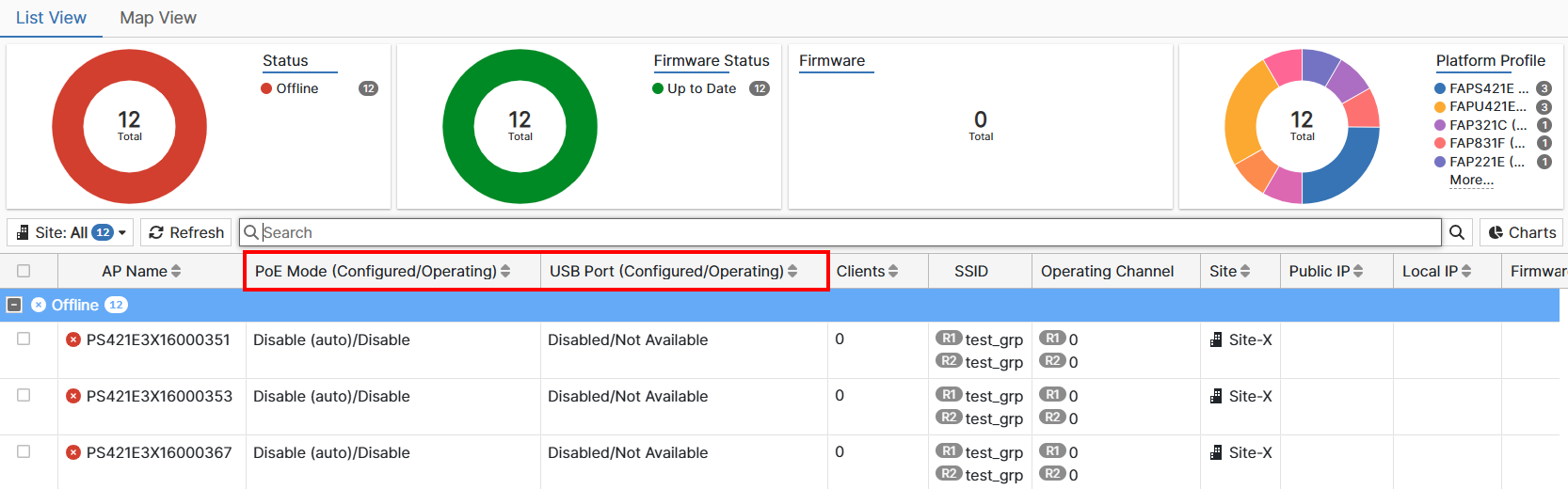Click the search magnifier button

coord(1457,232)
